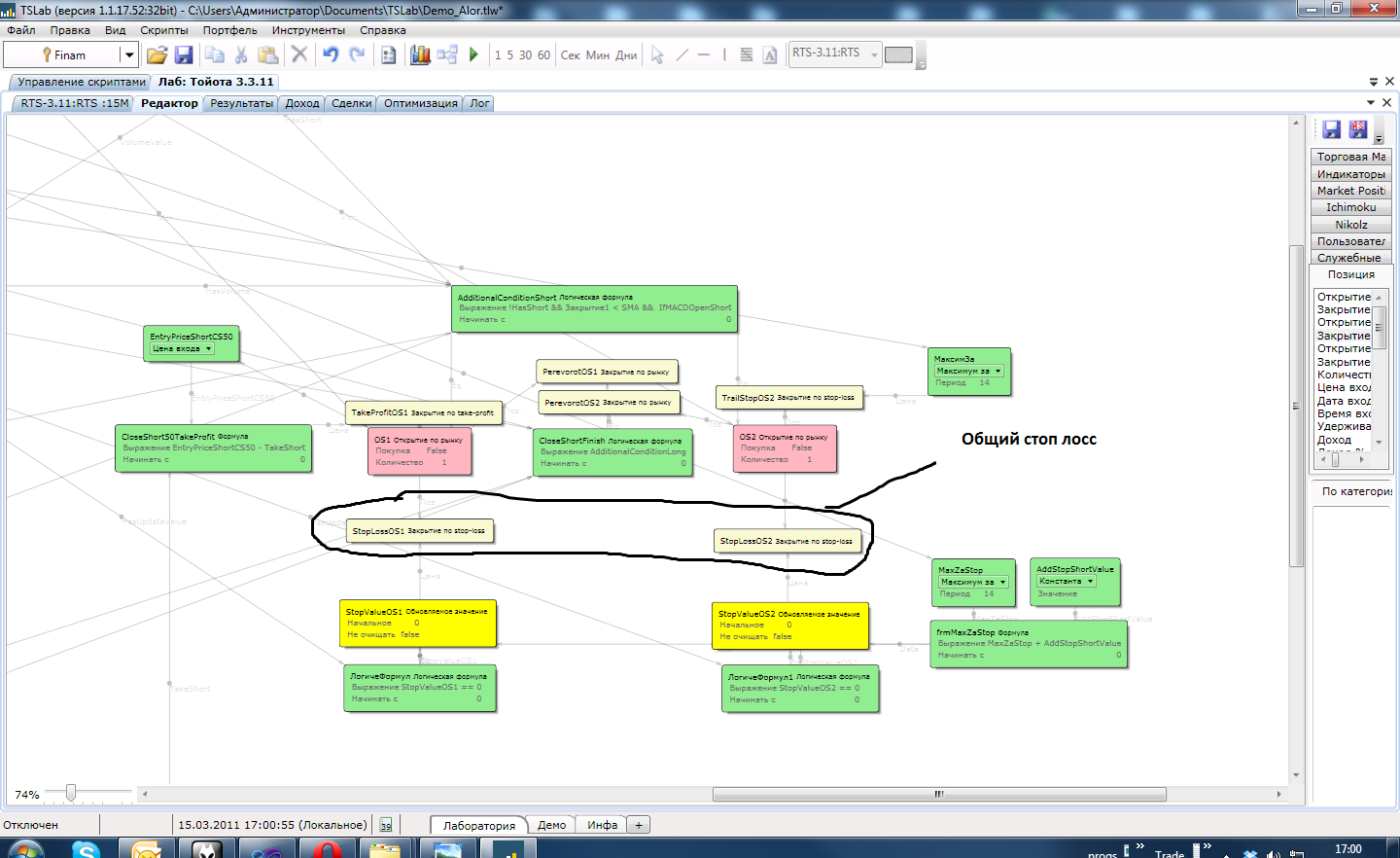Open the Nikolz block category
1400x858 pixels.
[x=1350, y=225]
